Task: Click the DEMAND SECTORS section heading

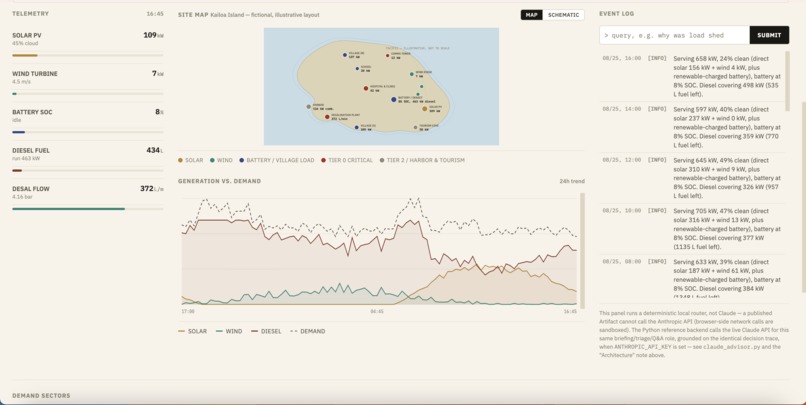Action: (41, 396)
